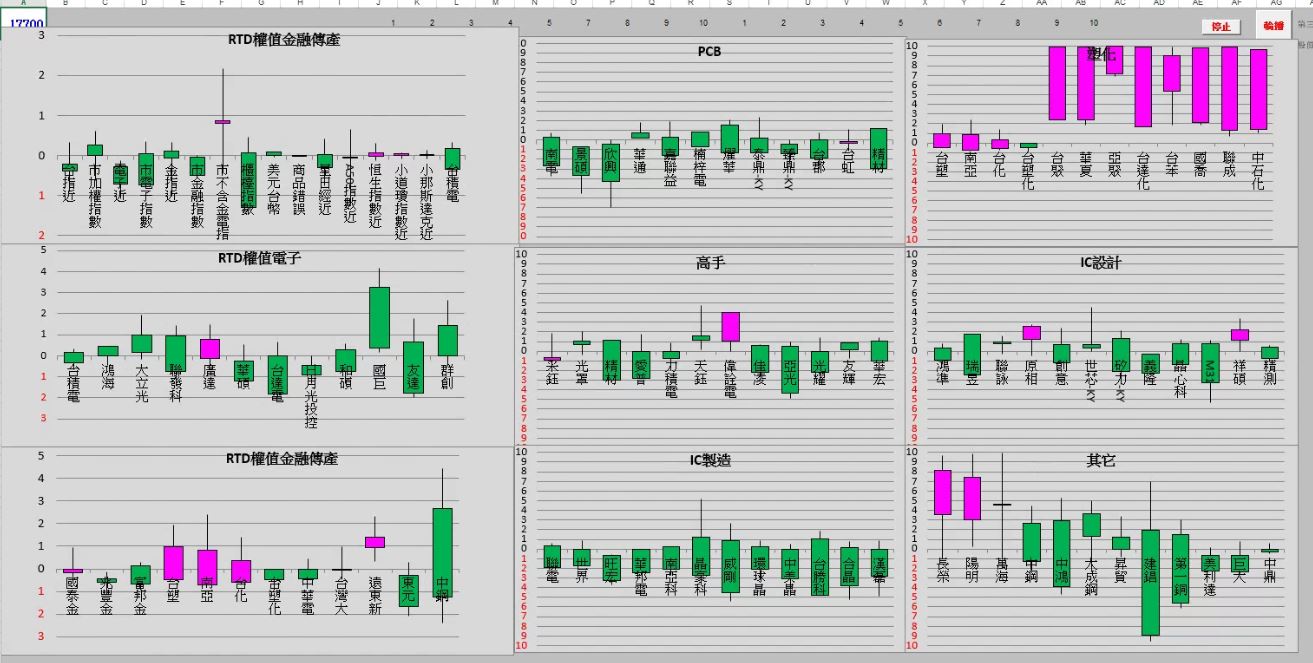
Task: Click the 華通 candle in PCB chart
Action: (640, 135)
